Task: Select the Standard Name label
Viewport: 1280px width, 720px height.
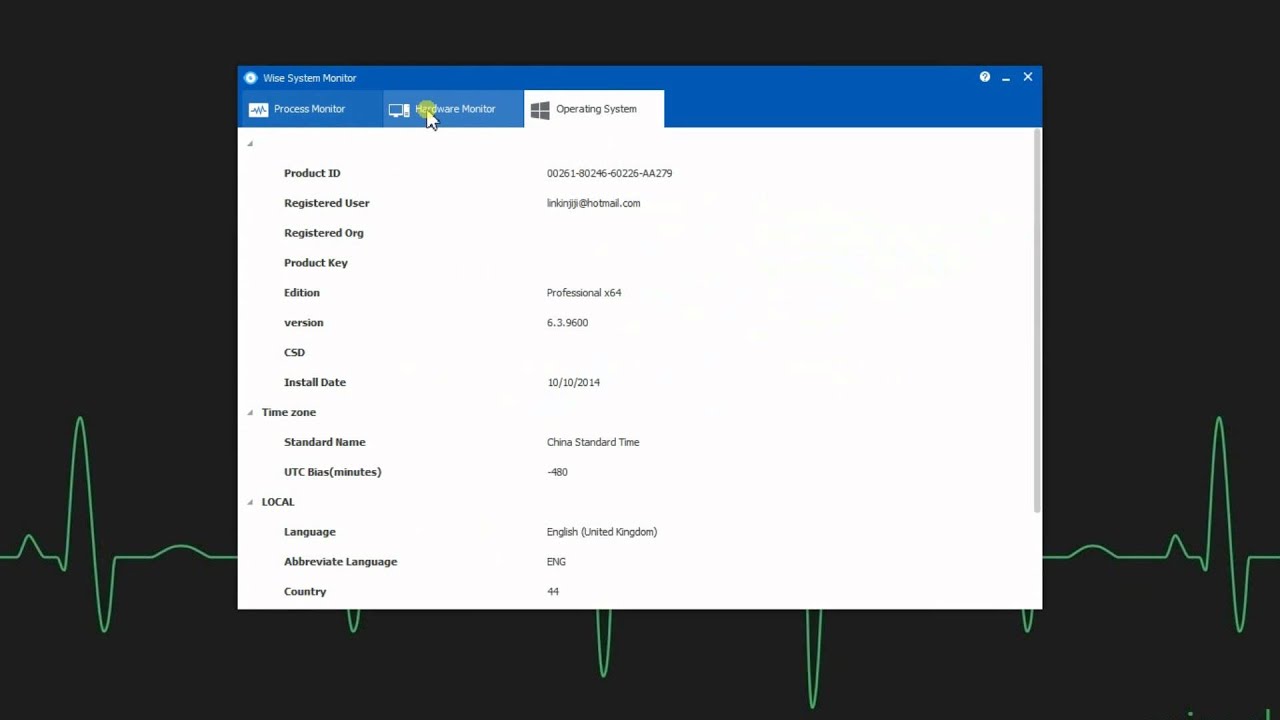Action: click(325, 442)
